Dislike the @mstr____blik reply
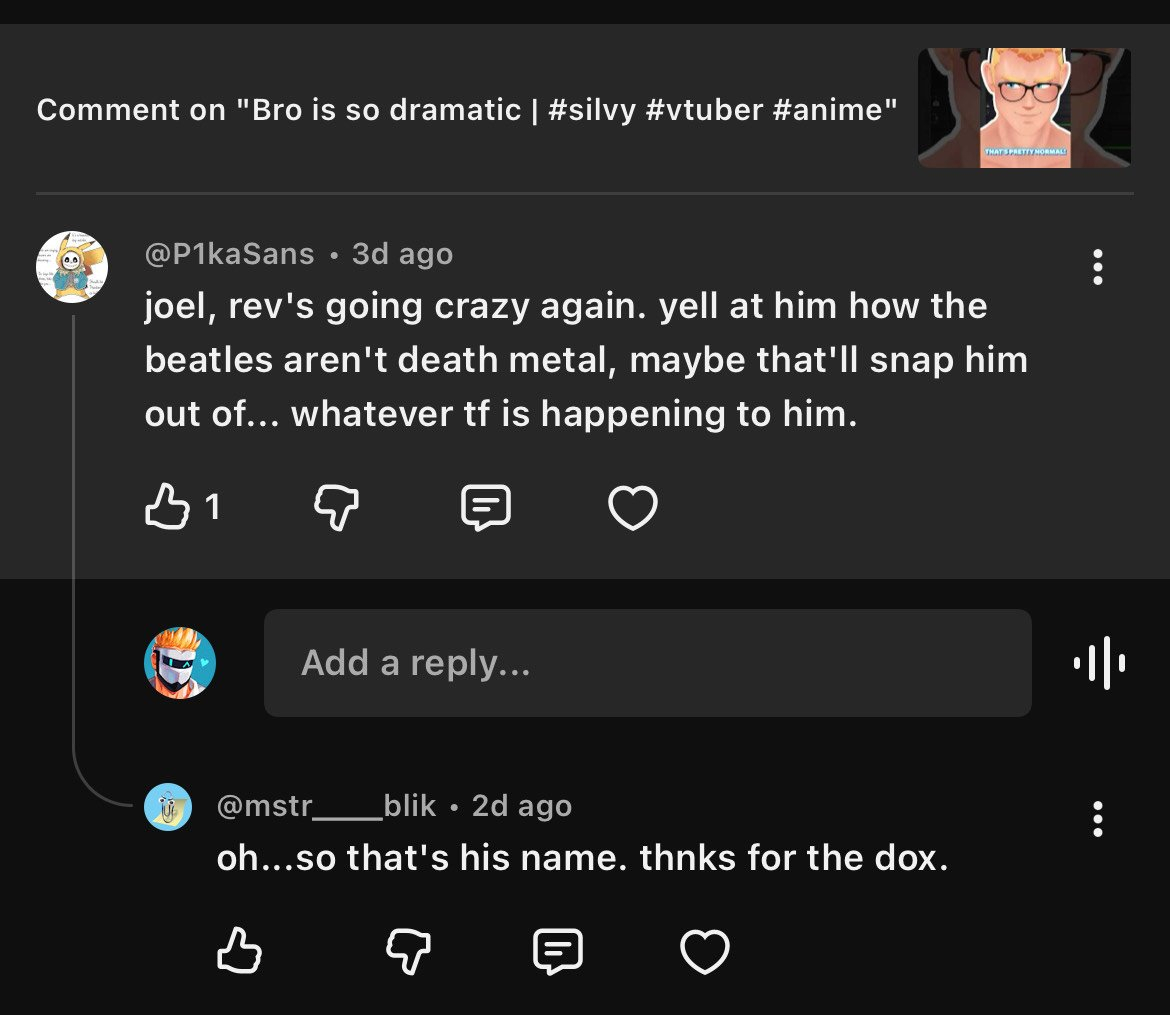Screen dimensions: 1170x1015 click(x=408, y=951)
